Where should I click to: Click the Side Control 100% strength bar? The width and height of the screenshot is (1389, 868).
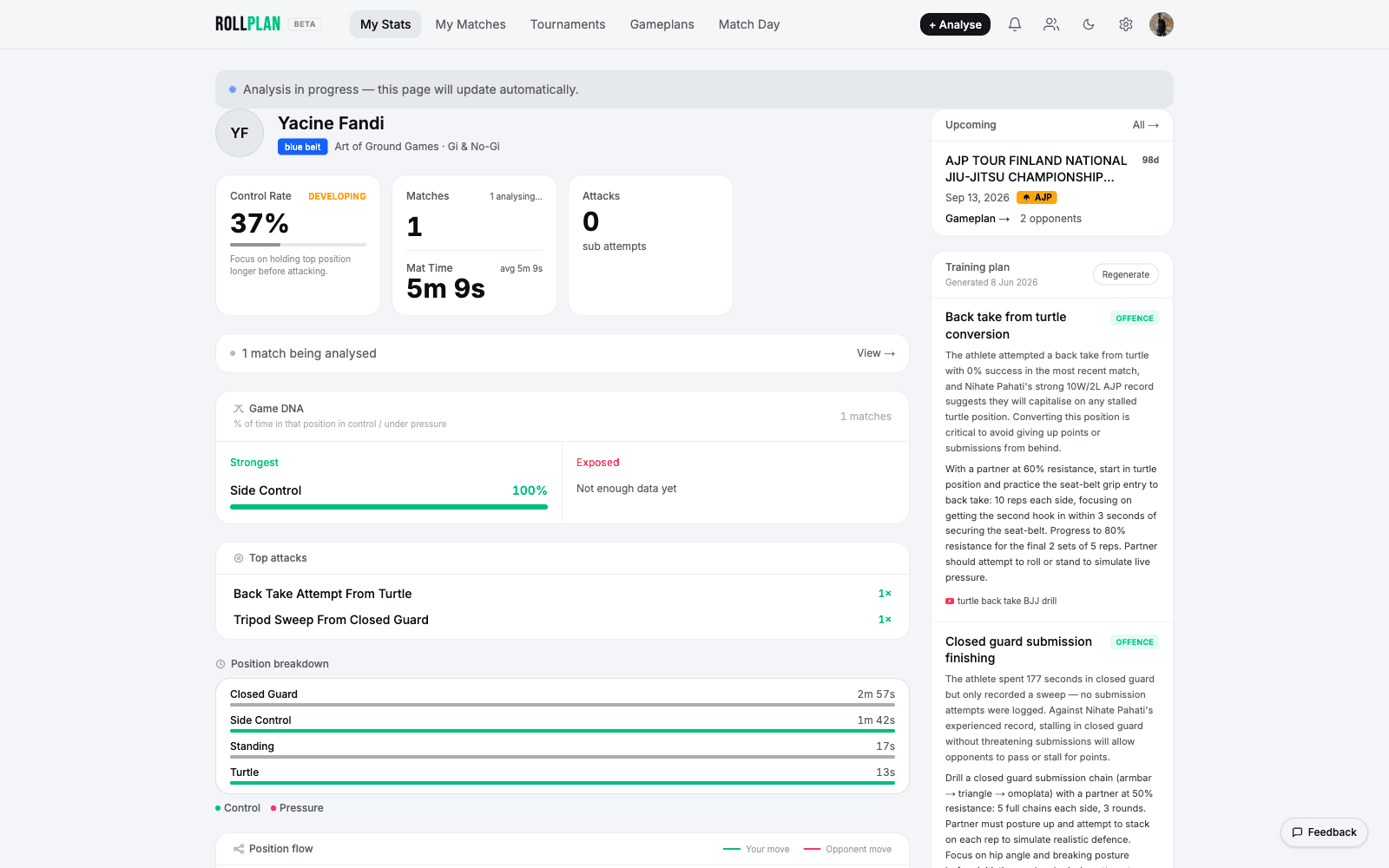pos(389,507)
